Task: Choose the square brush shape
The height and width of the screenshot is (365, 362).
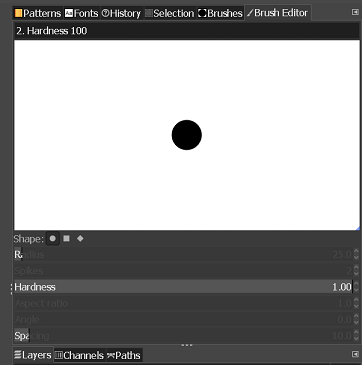Action: point(66,239)
